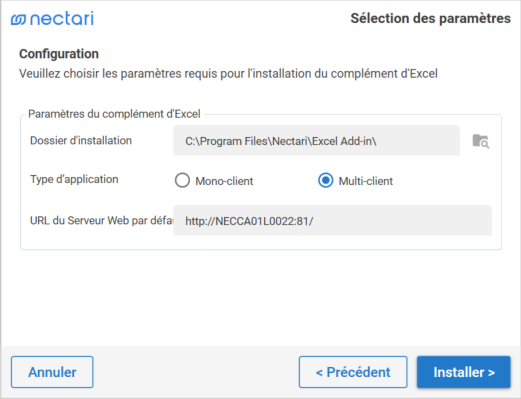
Task: Click the Paramètres du complément d'Excel group title
Action: [114, 114]
